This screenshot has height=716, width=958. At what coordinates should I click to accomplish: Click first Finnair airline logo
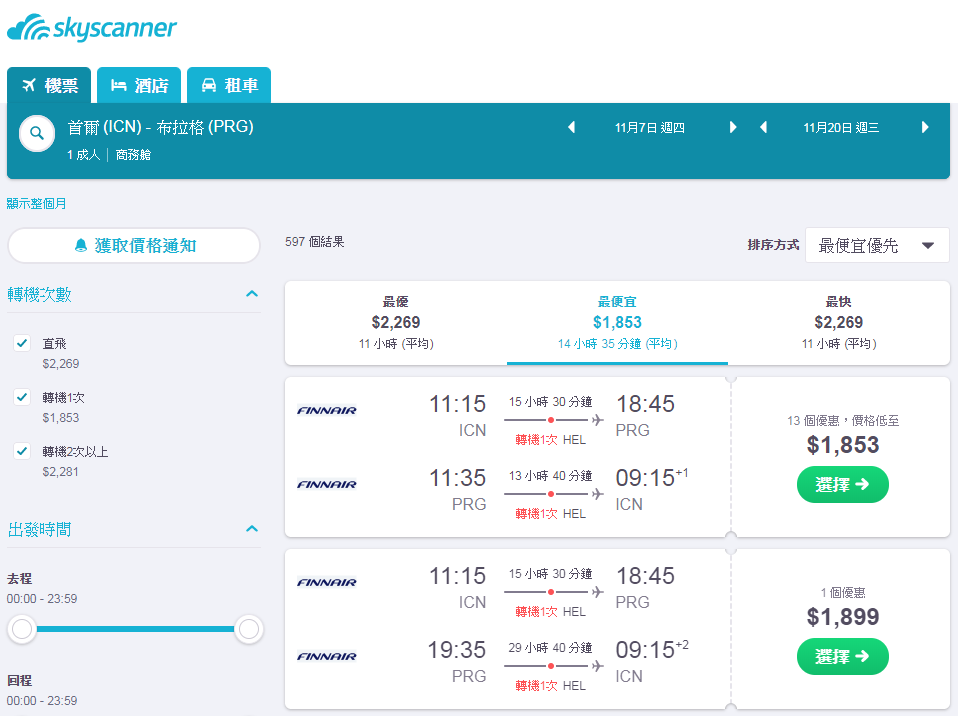point(326,410)
